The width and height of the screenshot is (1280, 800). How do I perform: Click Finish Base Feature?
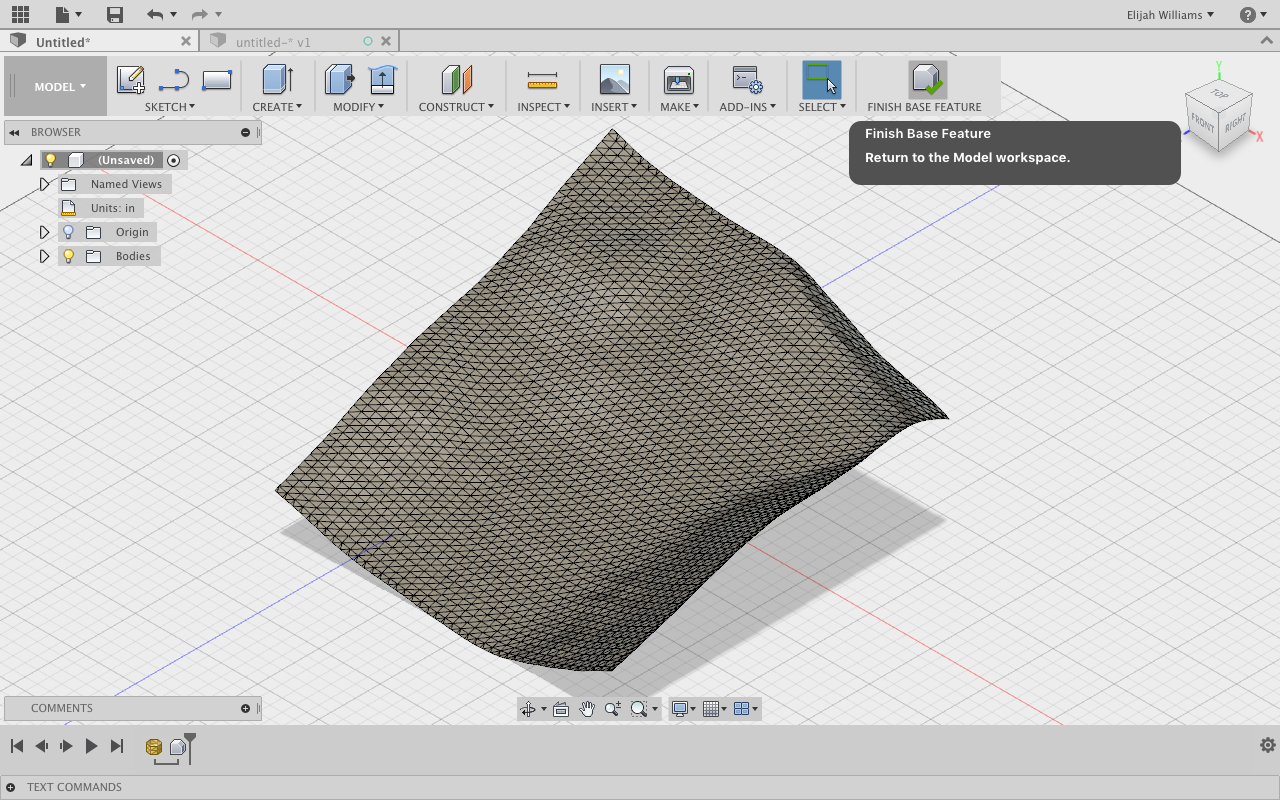point(925,88)
